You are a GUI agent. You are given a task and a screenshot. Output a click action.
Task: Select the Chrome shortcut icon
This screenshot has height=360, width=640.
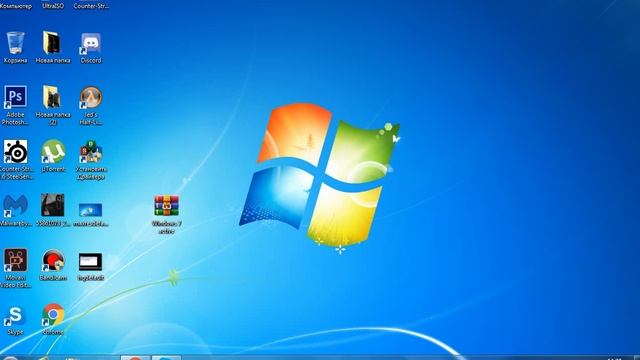tap(53, 315)
